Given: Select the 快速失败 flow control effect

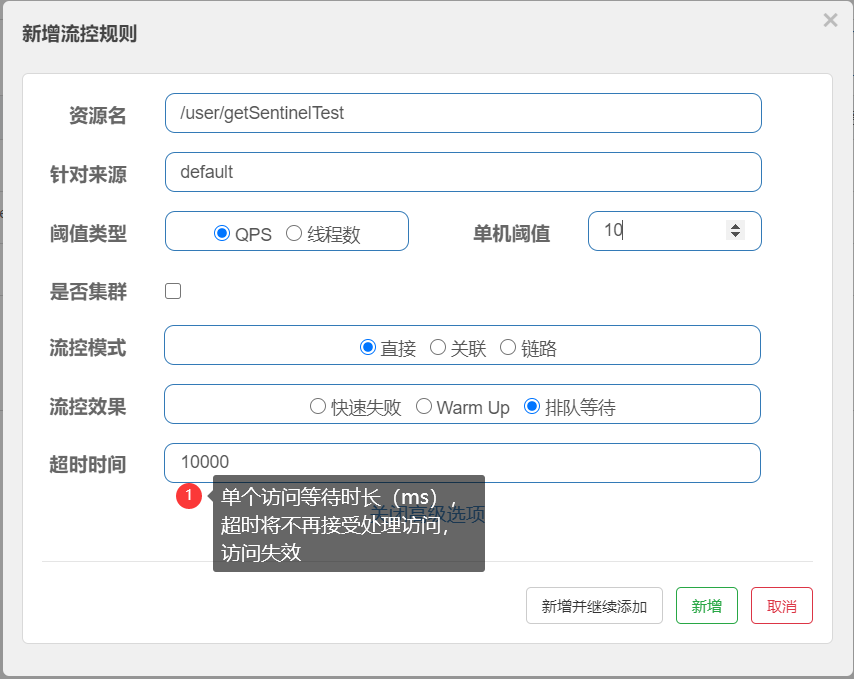Looking at the screenshot, I should point(319,404).
